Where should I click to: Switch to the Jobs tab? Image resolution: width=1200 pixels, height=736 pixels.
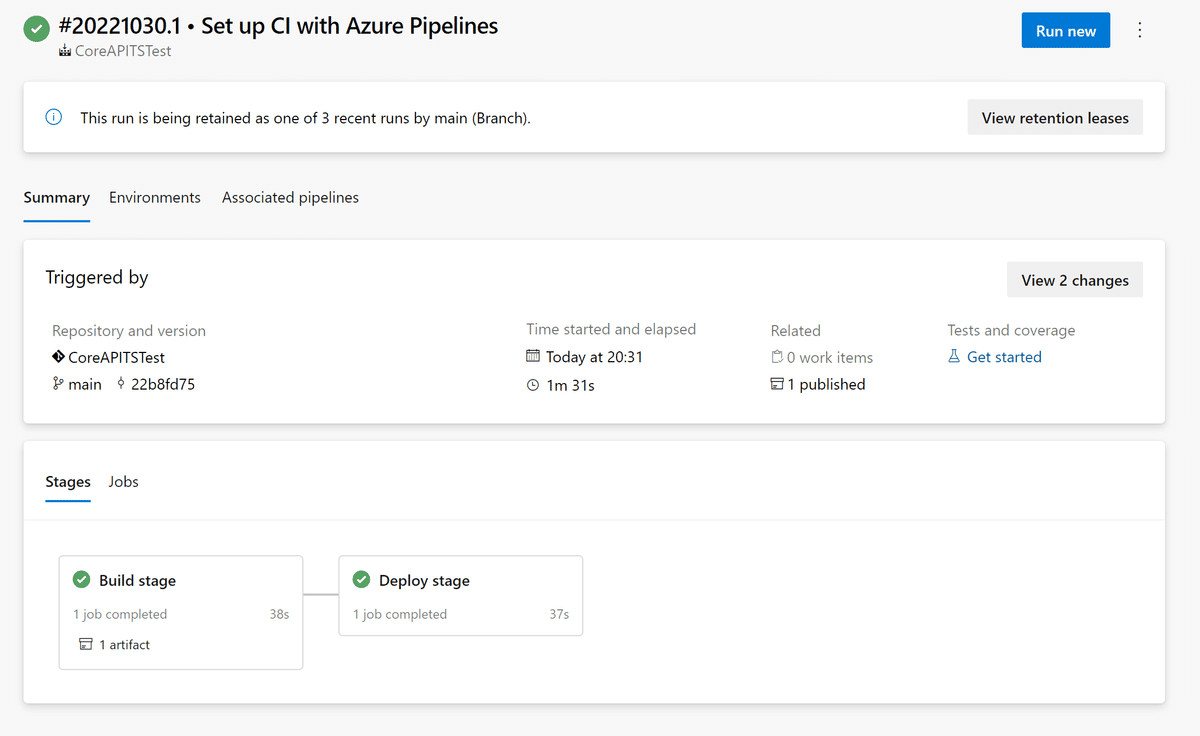tap(122, 482)
